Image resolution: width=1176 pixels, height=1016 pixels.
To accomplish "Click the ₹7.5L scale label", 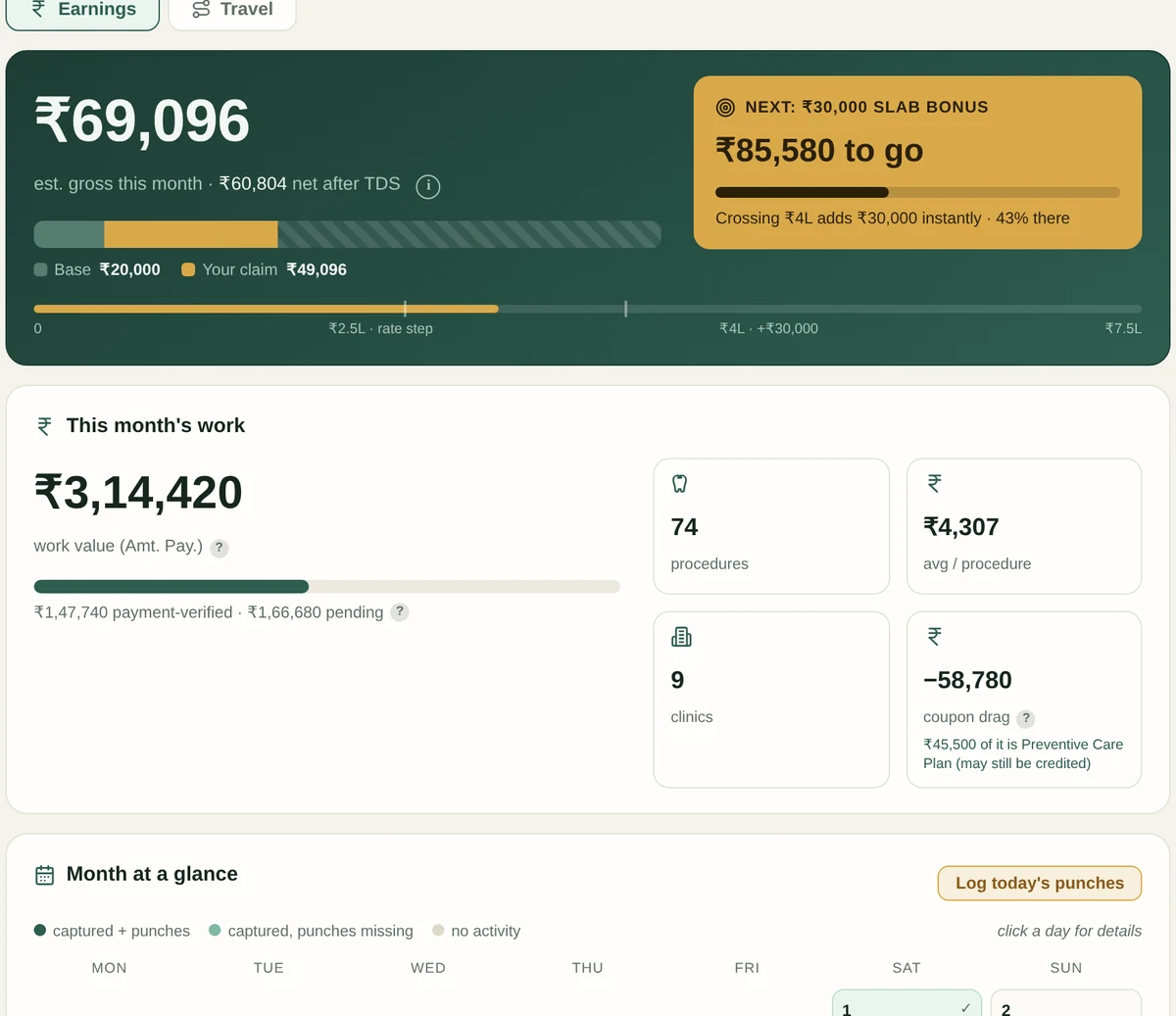I will pyautogui.click(x=1123, y=328).
